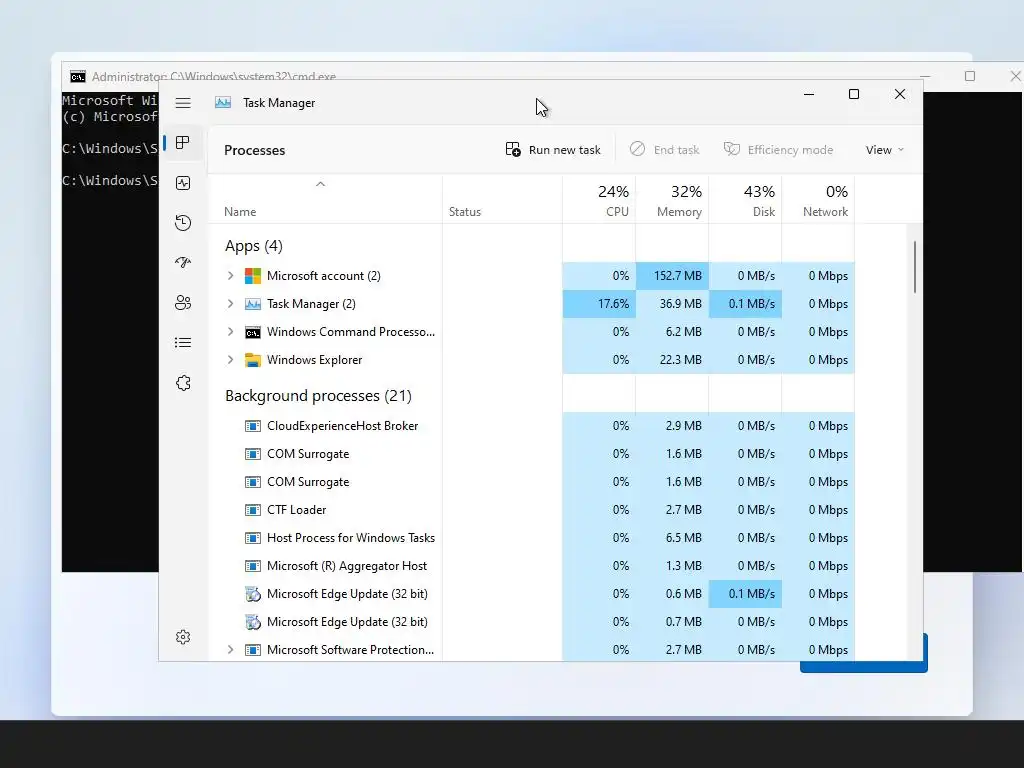Select the Microsoft (R) Aggregator Host name
Screen dimensions: 1024x768
coord(347,566)
